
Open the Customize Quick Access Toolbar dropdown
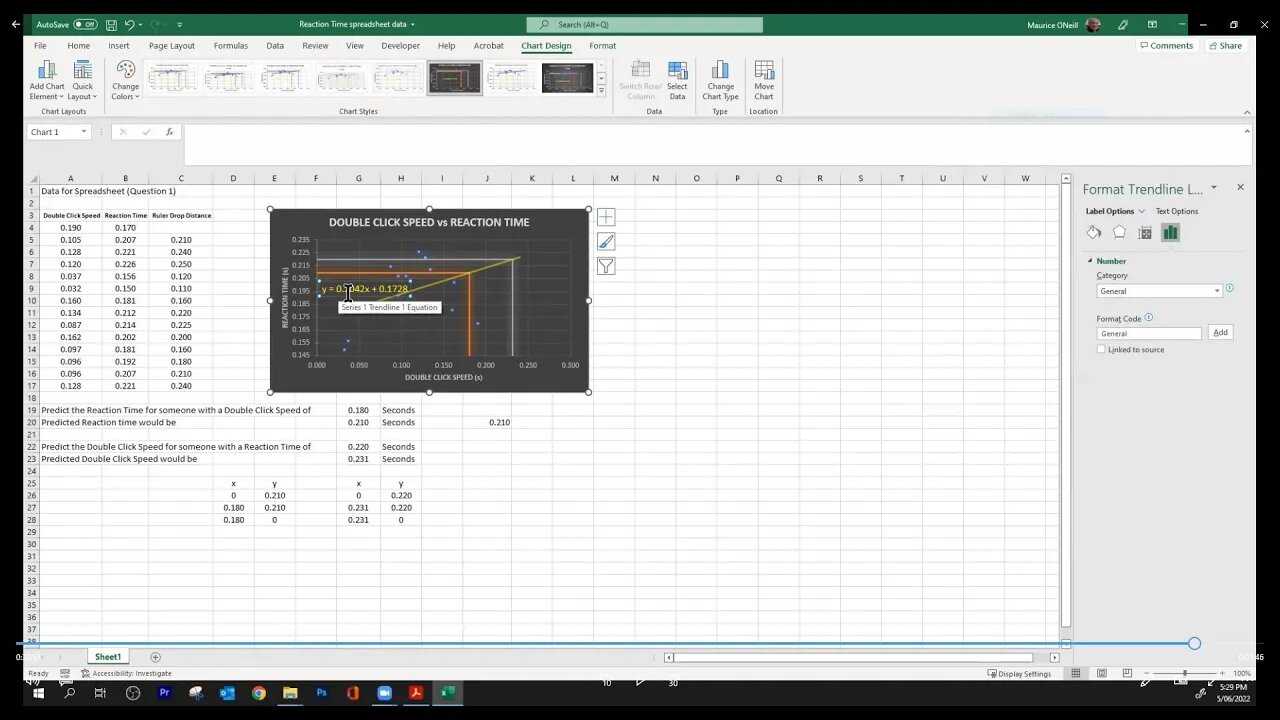[x=179, y=24]
